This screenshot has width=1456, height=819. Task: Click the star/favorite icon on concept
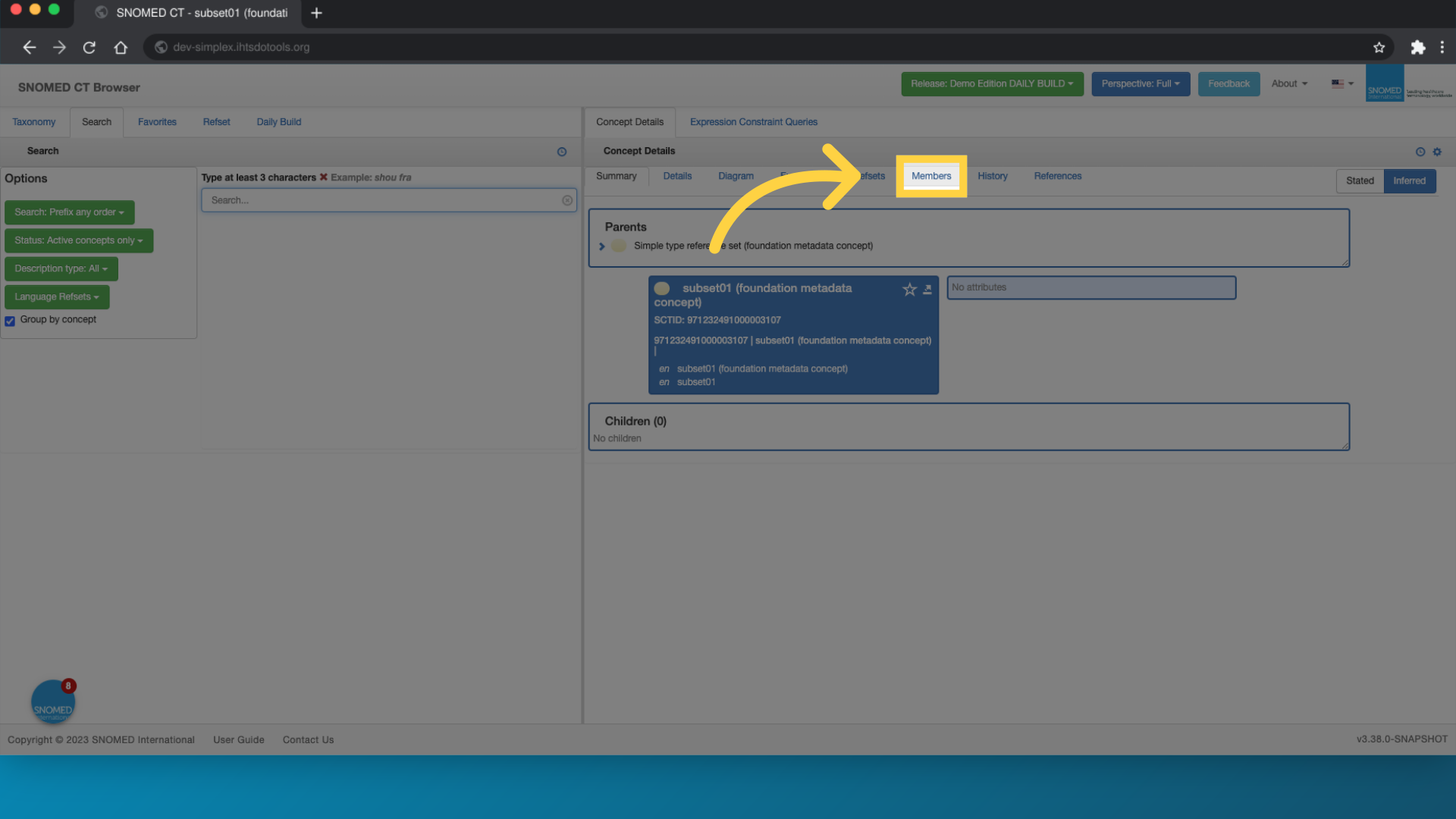(x=909, y=289)
